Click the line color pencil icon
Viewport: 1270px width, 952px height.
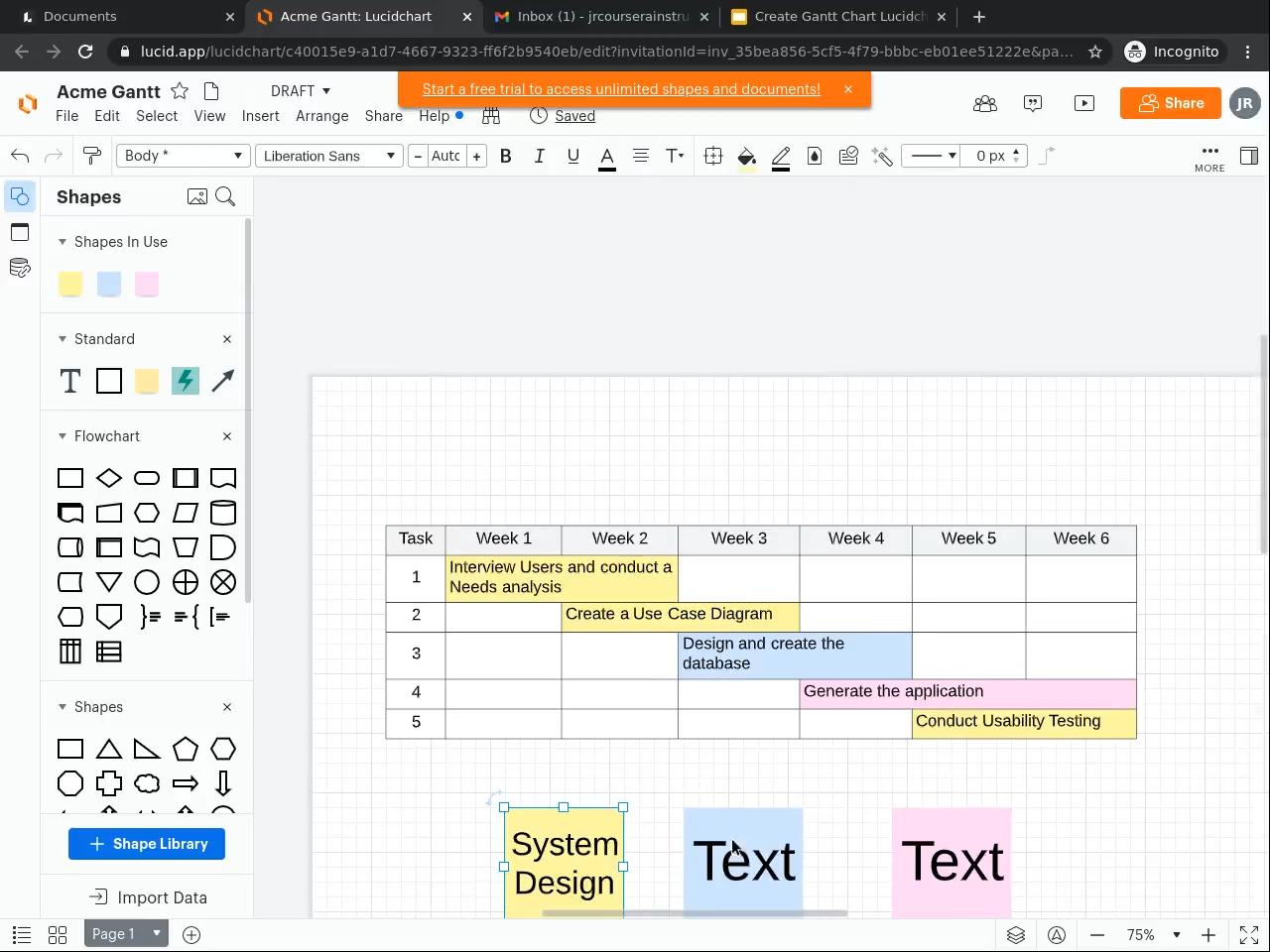[781, 156]
